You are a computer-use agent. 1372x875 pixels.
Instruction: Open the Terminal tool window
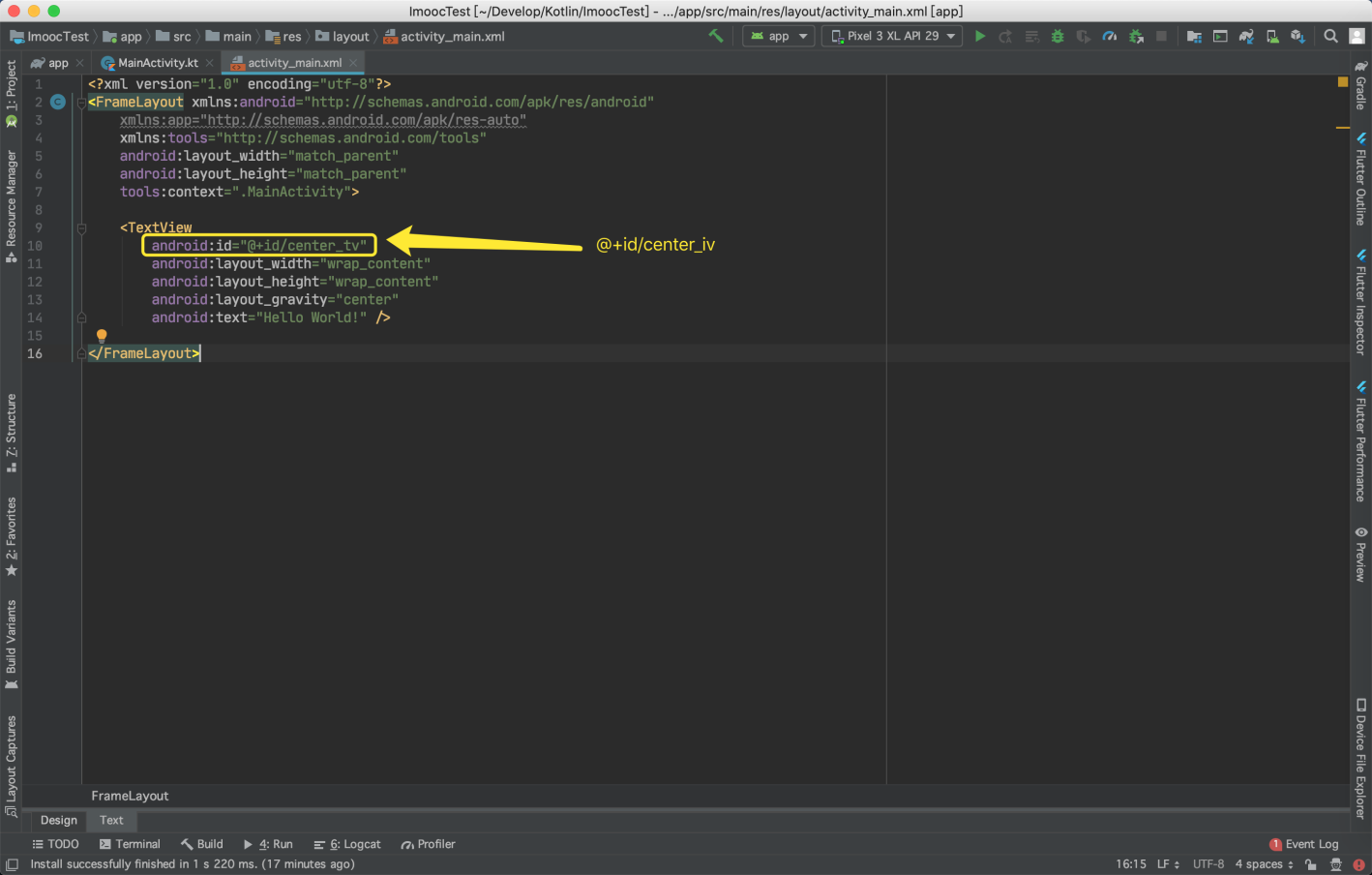click(130, 844)
